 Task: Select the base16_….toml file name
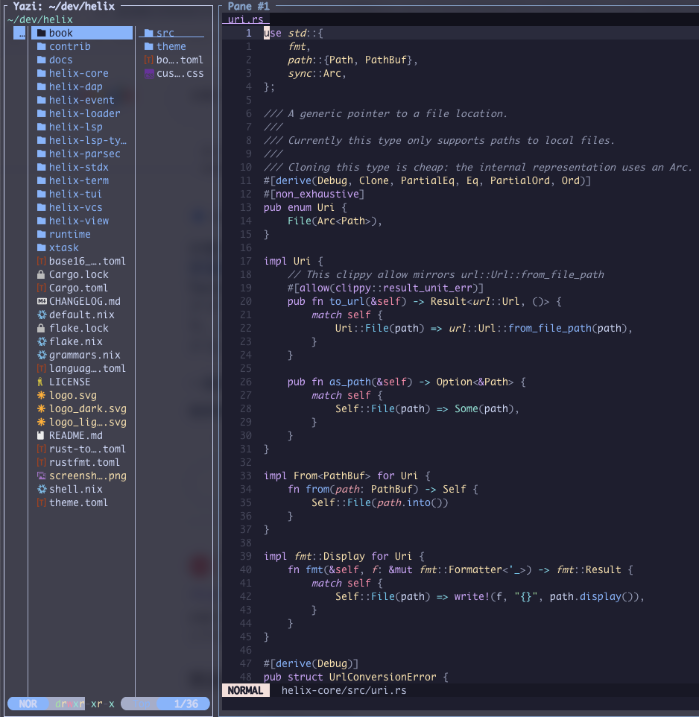tap(87, 261)
